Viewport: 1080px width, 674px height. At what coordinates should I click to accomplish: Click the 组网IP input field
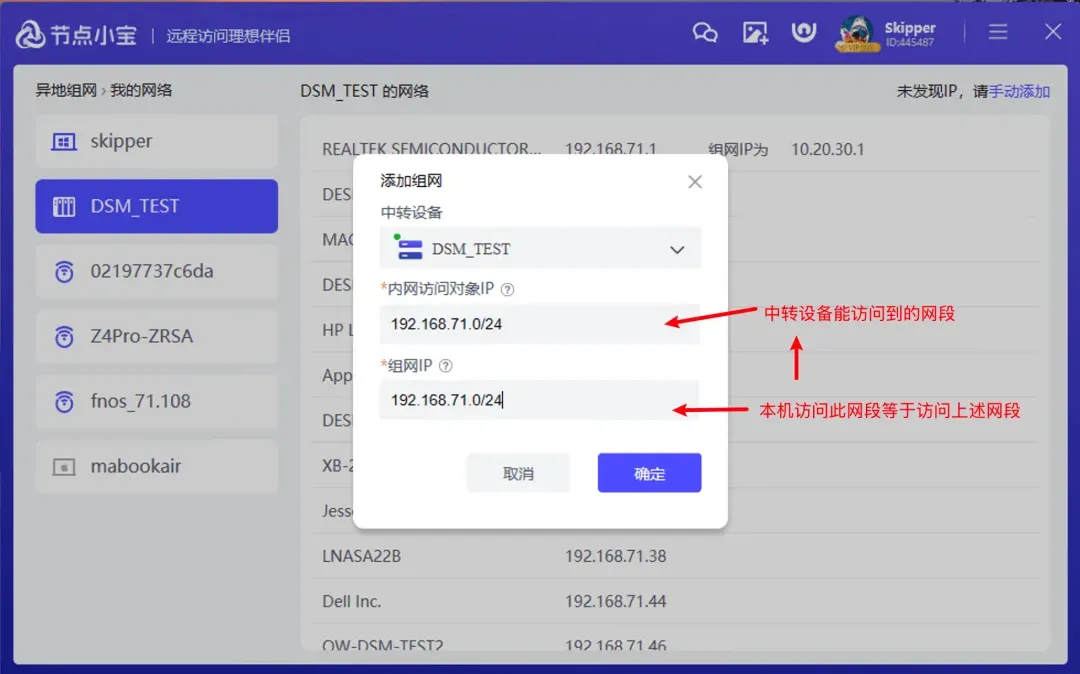click(x=540, y=400)
